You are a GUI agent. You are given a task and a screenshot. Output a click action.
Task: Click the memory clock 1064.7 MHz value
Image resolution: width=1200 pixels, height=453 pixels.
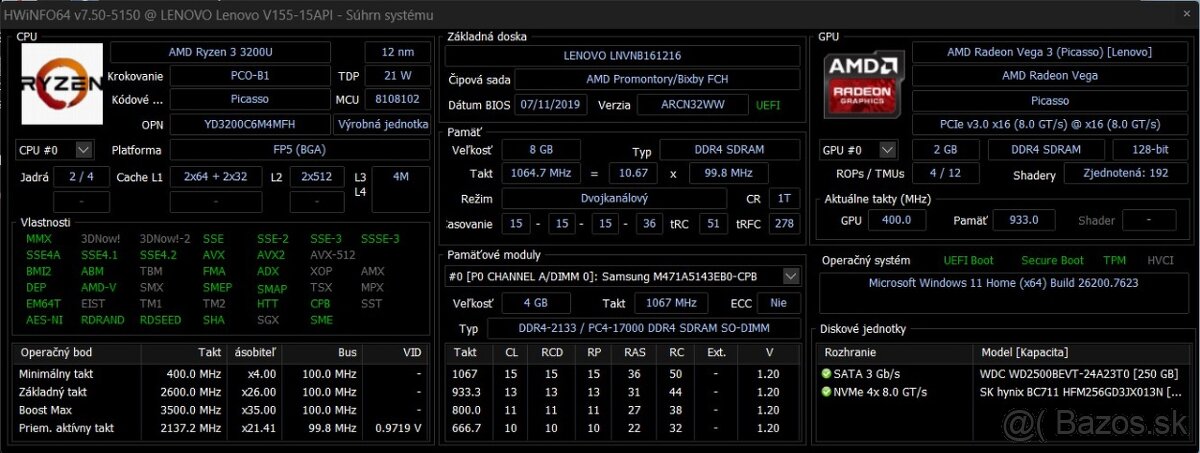[541, 173]
